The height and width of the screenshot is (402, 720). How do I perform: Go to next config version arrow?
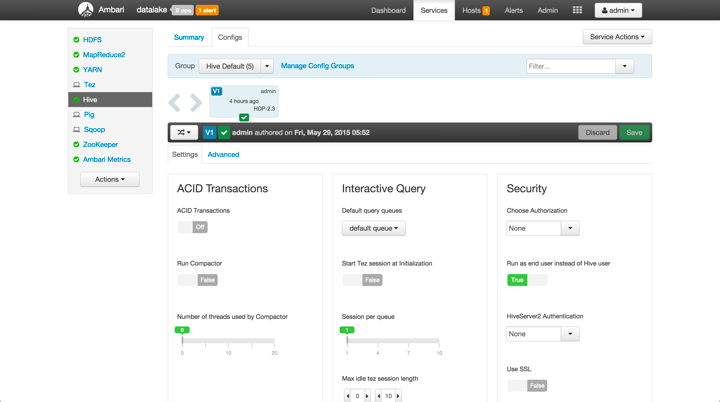tap(196, 102)
